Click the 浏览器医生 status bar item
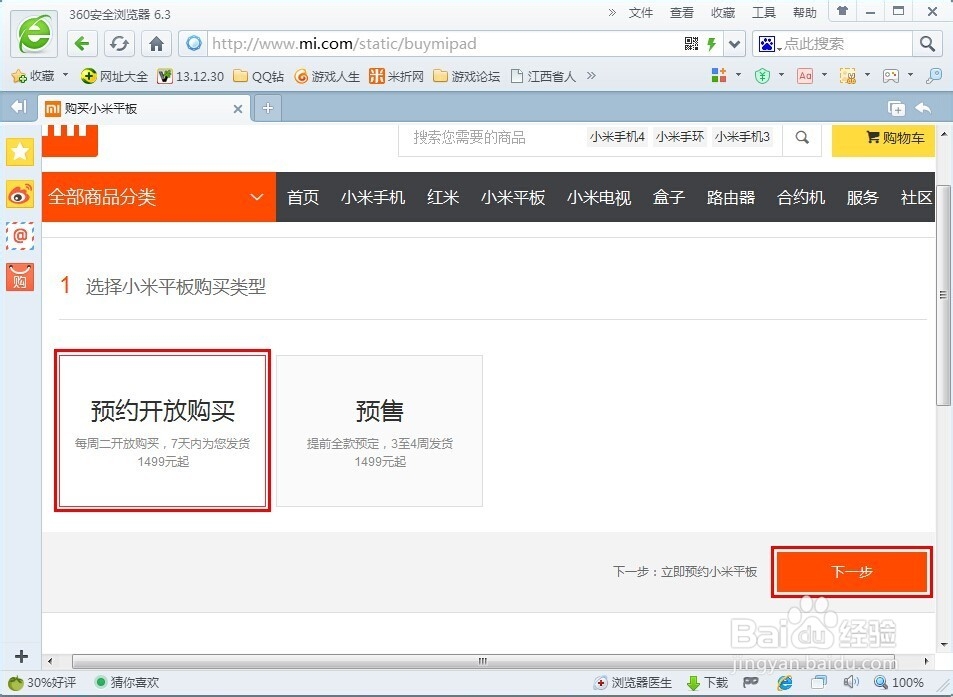Image resolution: width=953 pixels, height=697 pixels. point(633,682)
